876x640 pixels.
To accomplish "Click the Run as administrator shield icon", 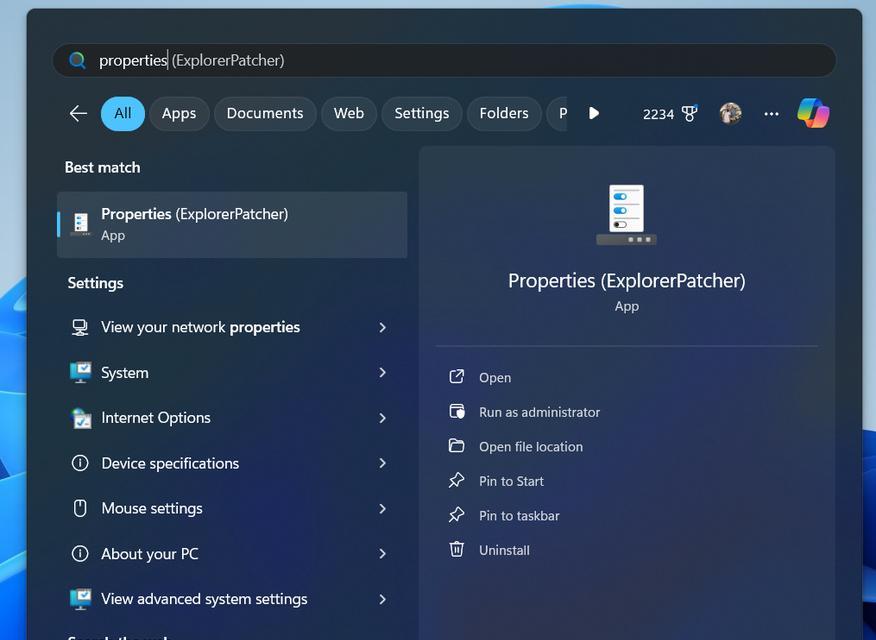I will point(456,412).
